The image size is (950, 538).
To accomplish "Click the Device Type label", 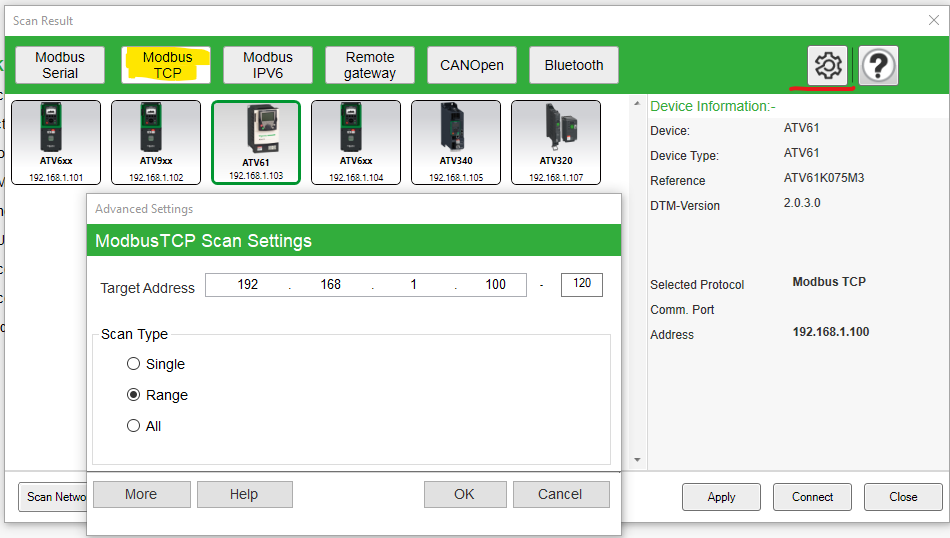I will tap(685, 156).
